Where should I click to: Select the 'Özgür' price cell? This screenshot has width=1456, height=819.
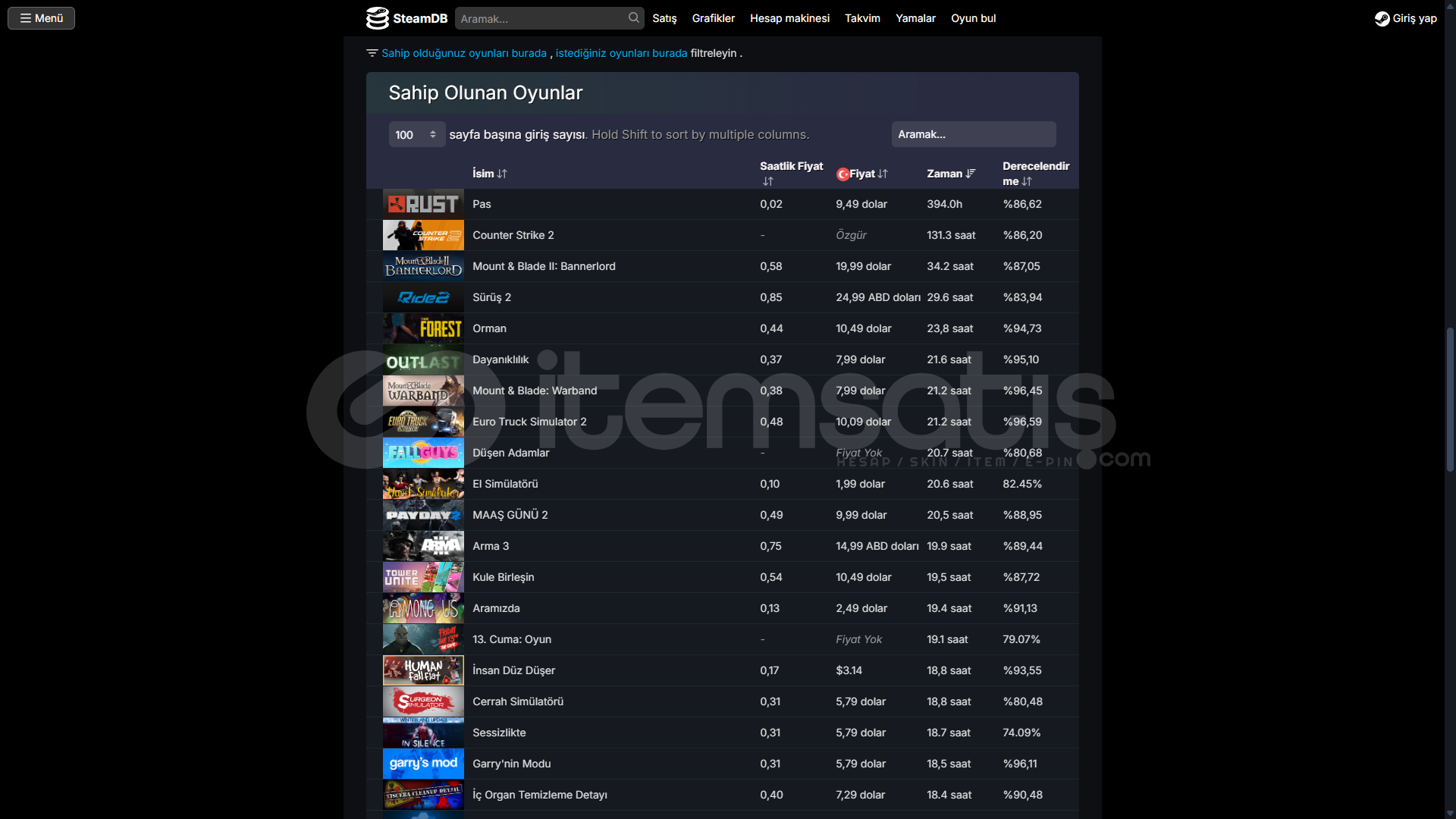pyautogui.click(x=851, y=235)
